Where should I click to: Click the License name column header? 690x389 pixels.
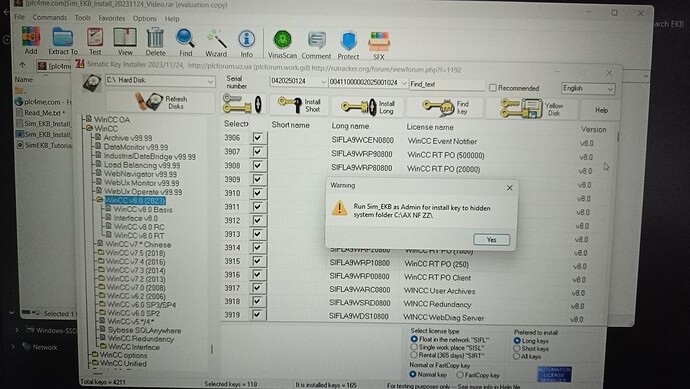pos(430,127)
